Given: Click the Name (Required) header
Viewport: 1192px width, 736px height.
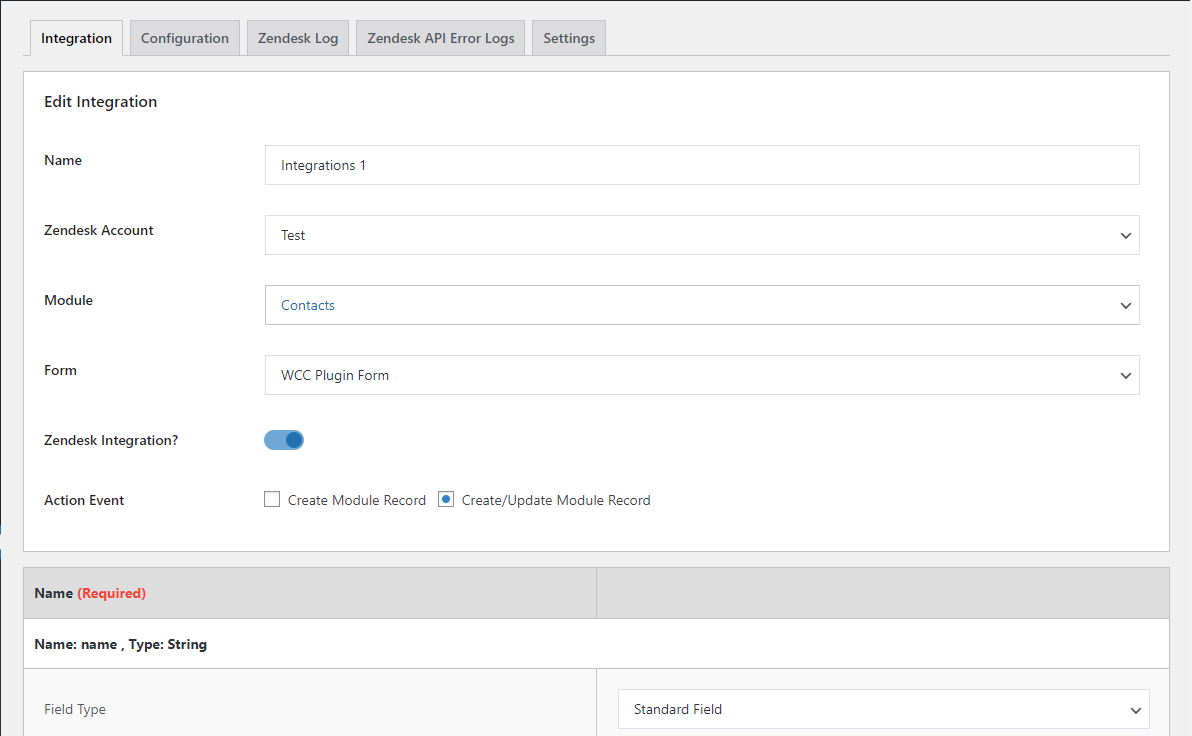Looking at the screenshot, I should coord(90,593).
